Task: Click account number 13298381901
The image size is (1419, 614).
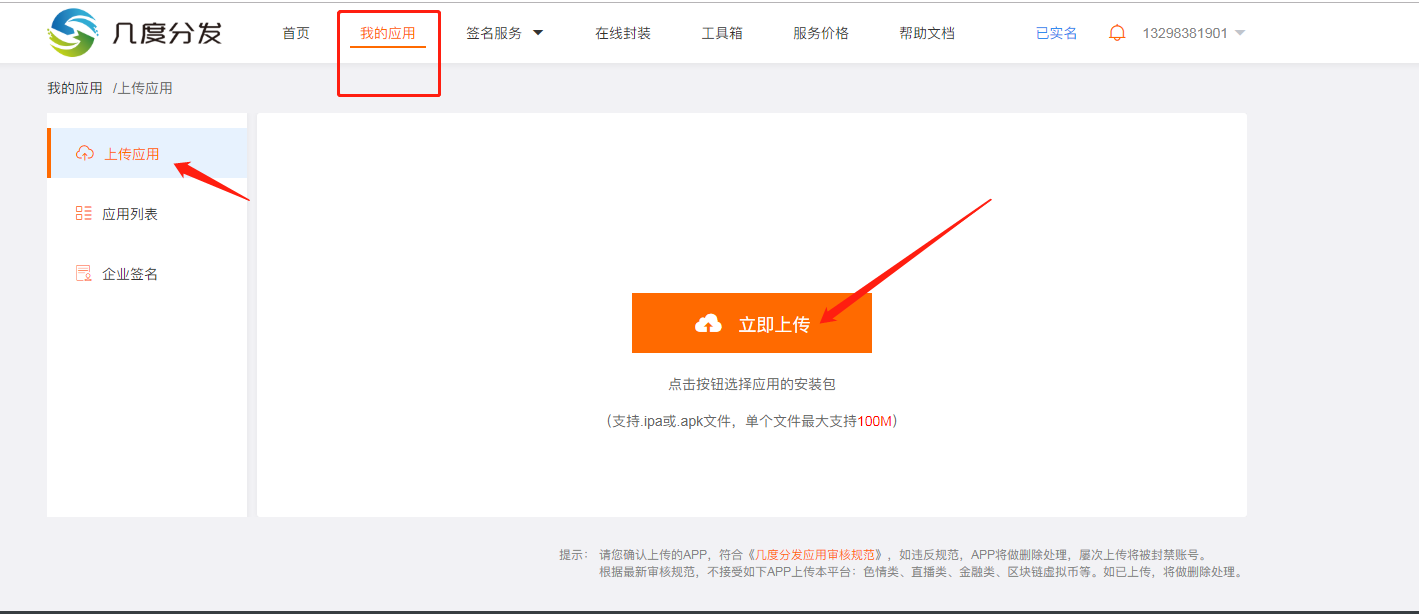Action: coord(1184,33)
